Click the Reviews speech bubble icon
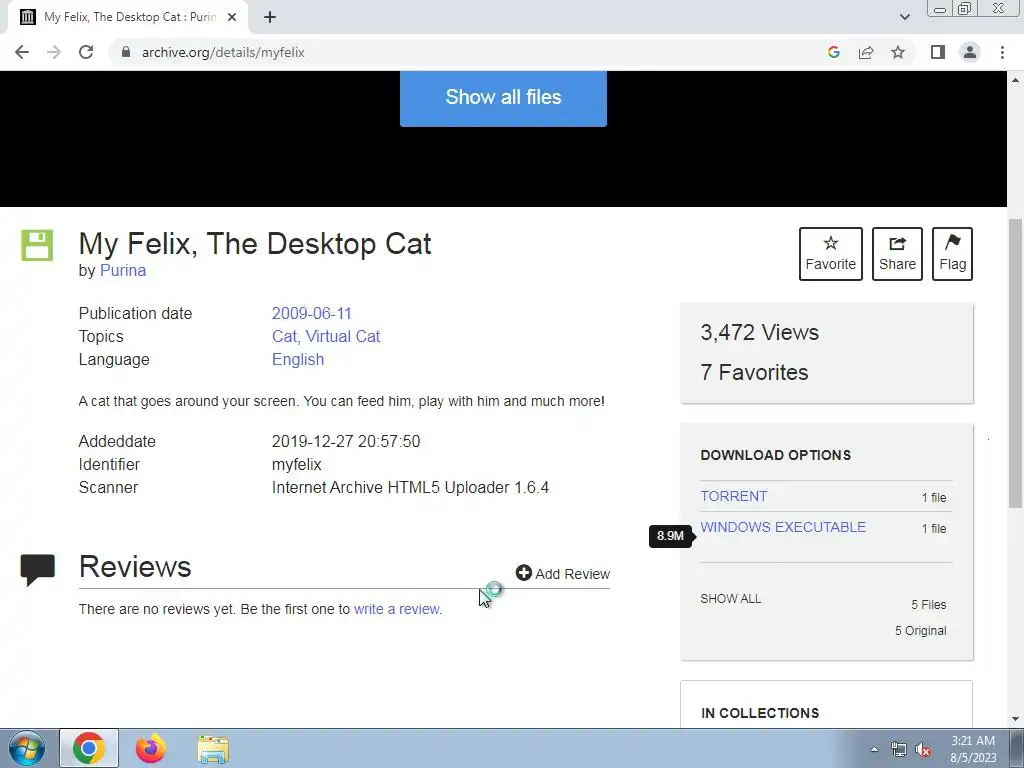Viewport: 1024px width, 768px height. [x=37, y=569]
